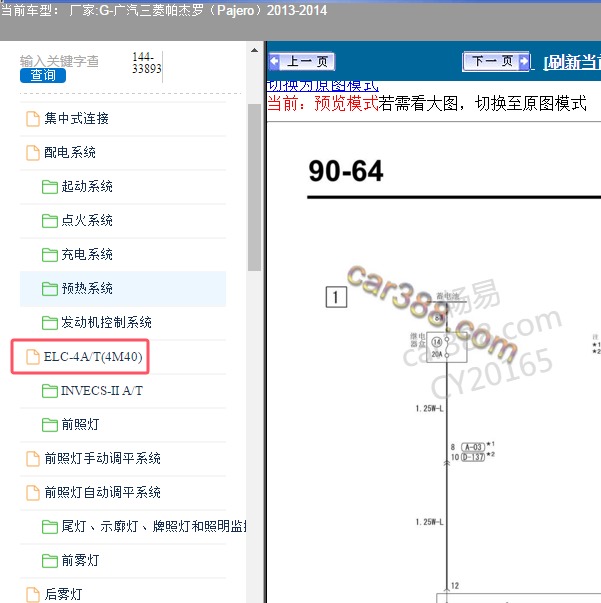Open 集中式连接 document item

[76, 118]
